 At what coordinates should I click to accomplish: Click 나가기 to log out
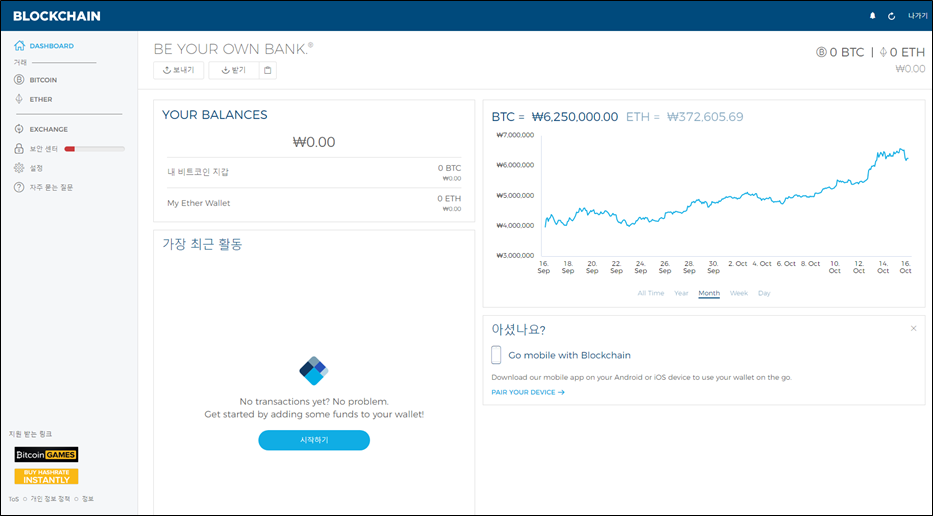click(x=917, y=16)
